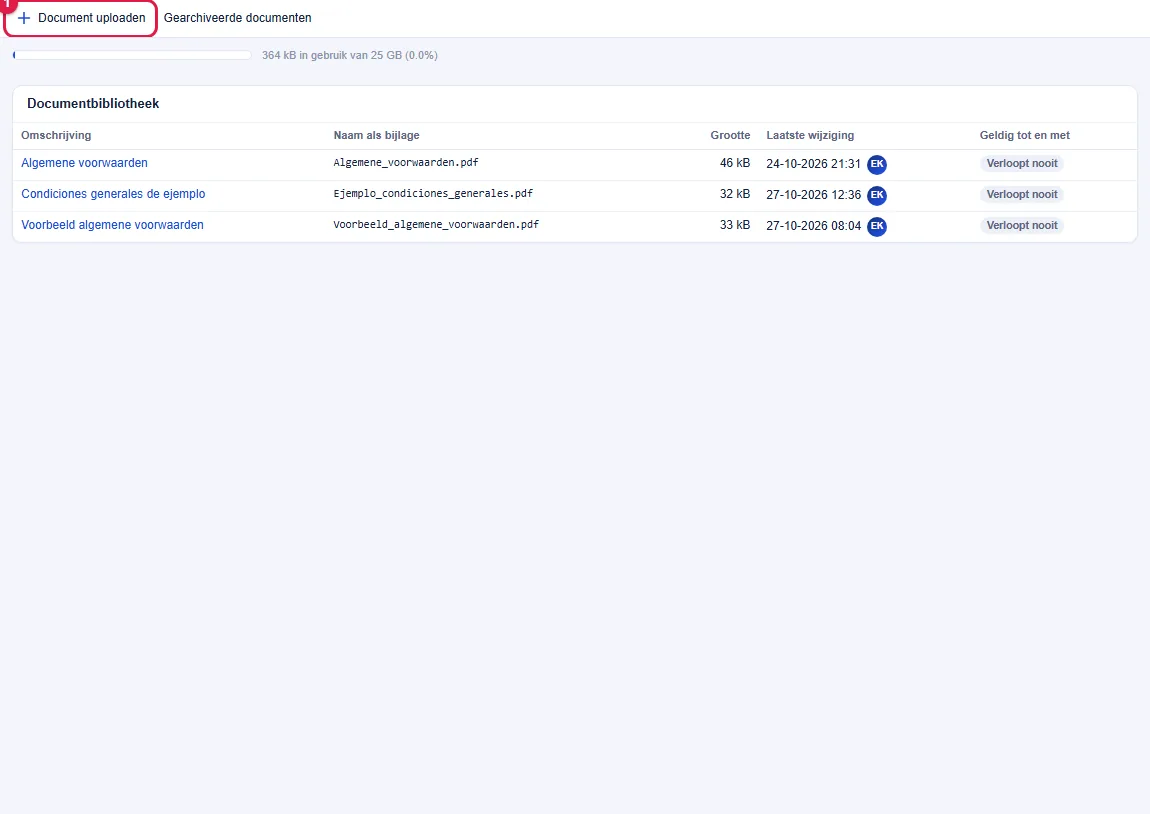Image resolution: width=1150 pixels, height=814 pixels.
Task: Click Verloopt nooit badge for Ejemplo_condiciones_generales.pdf
Action: 1022,194
